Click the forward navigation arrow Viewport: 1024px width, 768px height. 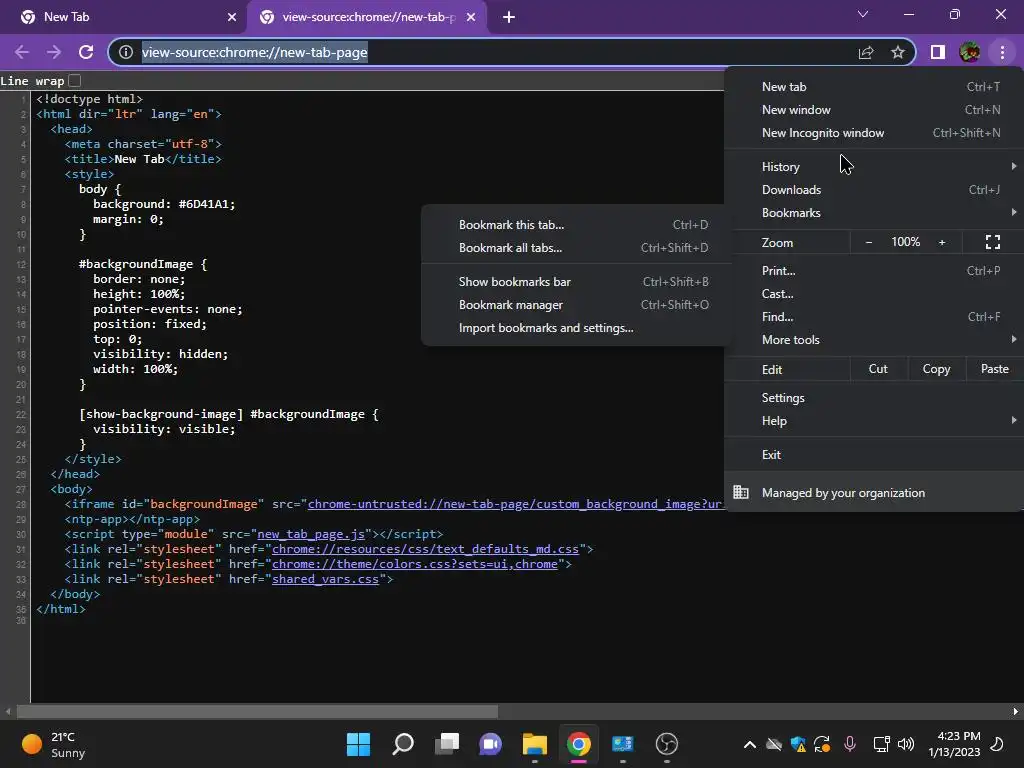click(x=54, y=52)
